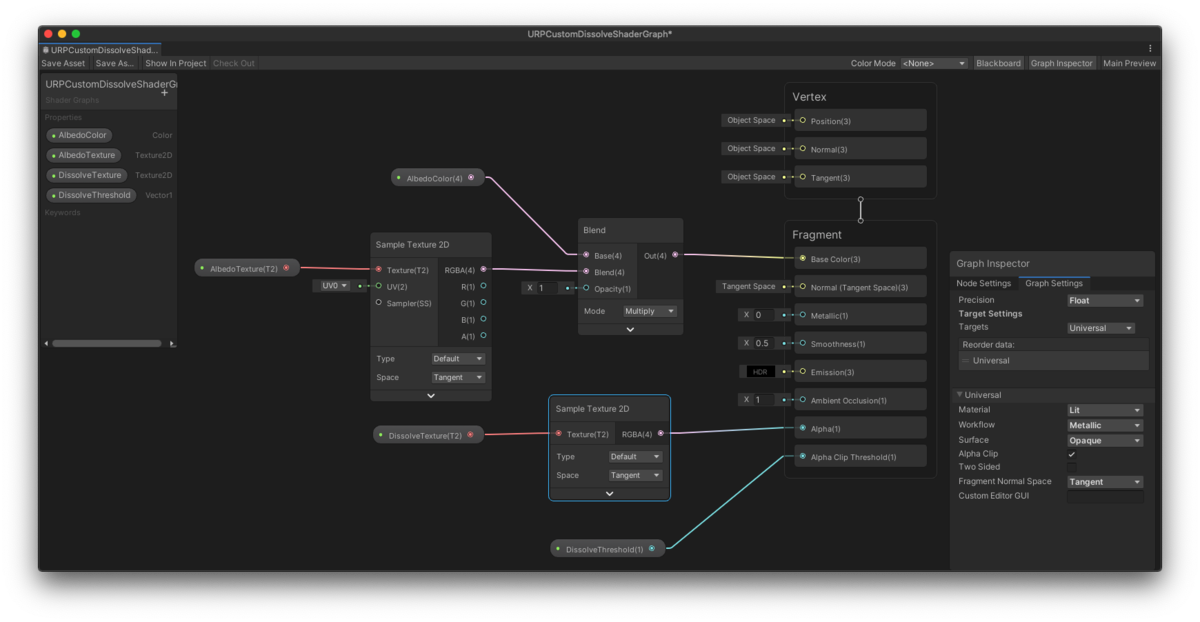Click Blend node Opacity(1) input port

click(x=586, y=288)
